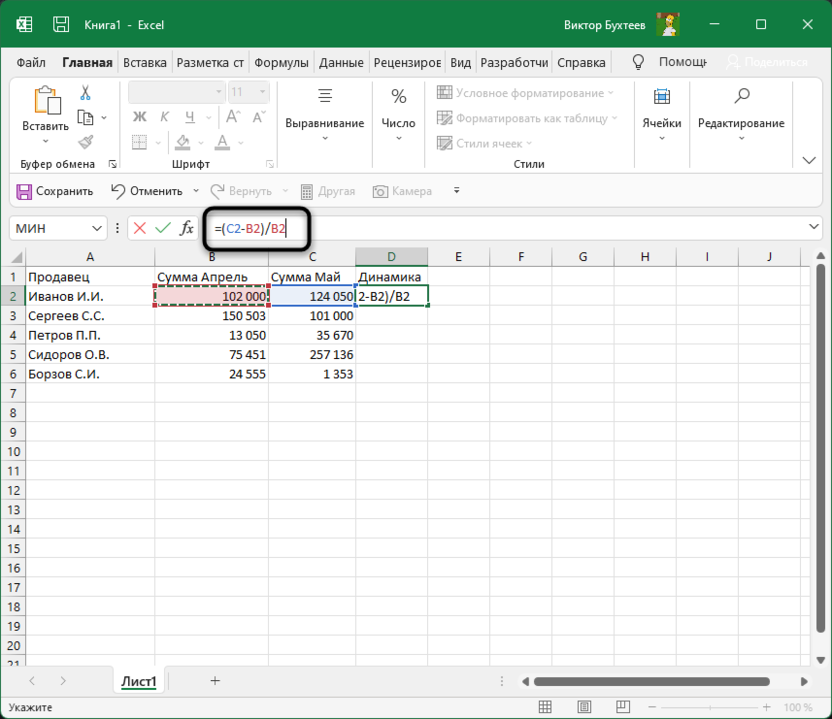Click Форматировать как таблицу button
Image resolution: width=832 pixels, height=719 pixels.
pos(527,118)
